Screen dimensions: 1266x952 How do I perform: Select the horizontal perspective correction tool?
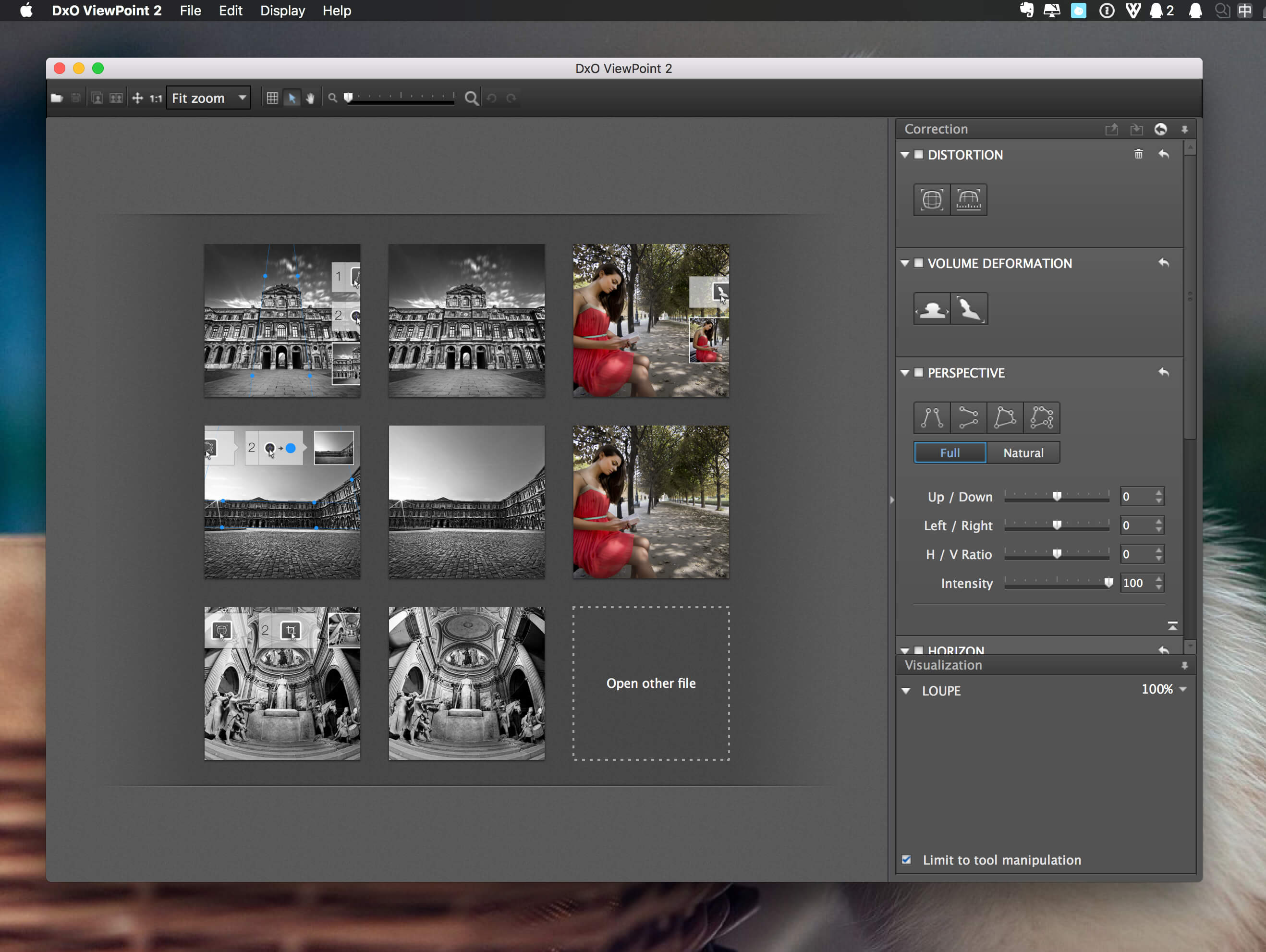(968, 417)
